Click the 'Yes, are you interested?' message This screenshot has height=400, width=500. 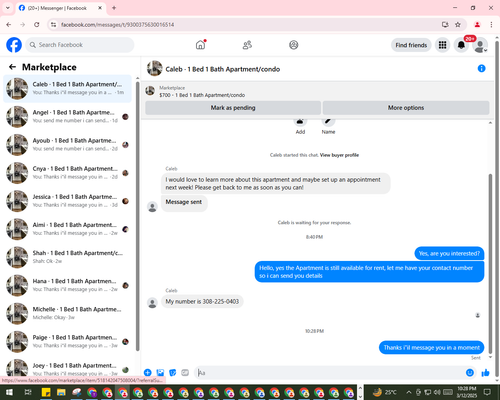(449, 253)
